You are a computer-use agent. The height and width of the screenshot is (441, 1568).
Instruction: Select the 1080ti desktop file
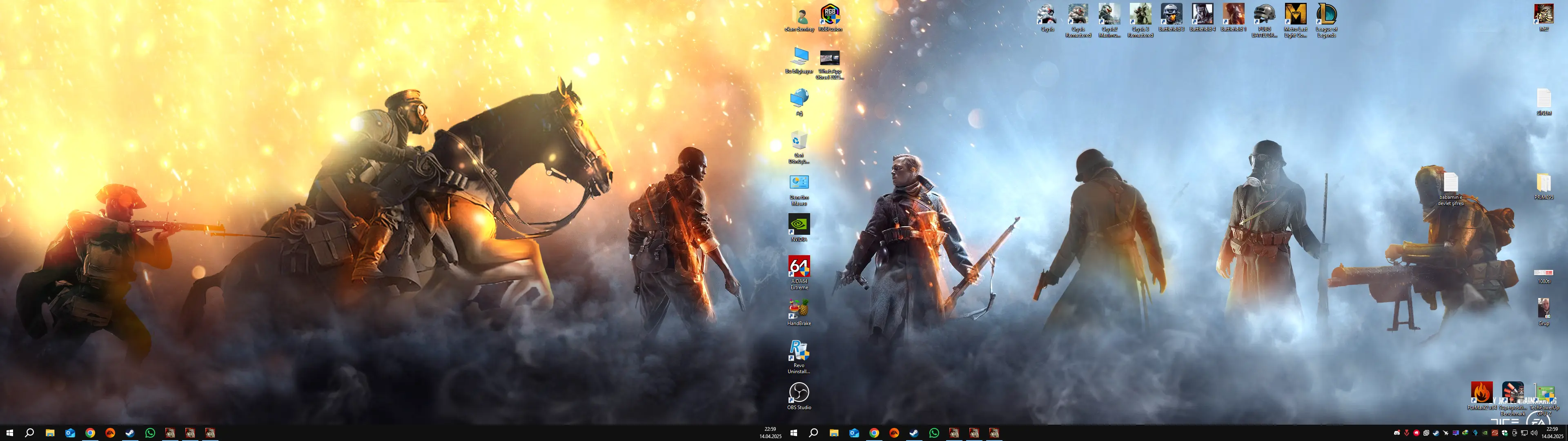click(x=1543, y=276)
